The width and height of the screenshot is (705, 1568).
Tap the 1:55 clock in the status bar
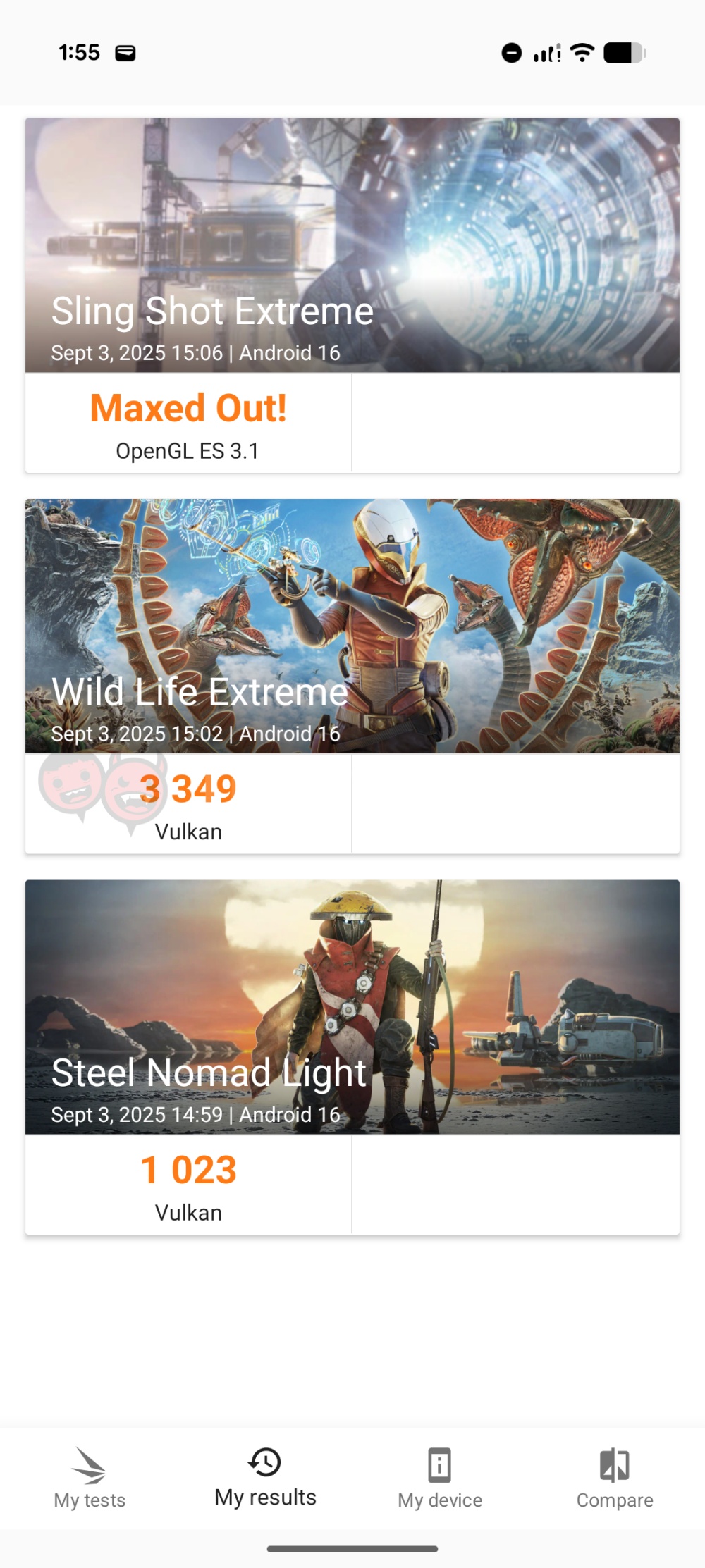point(79,53)
